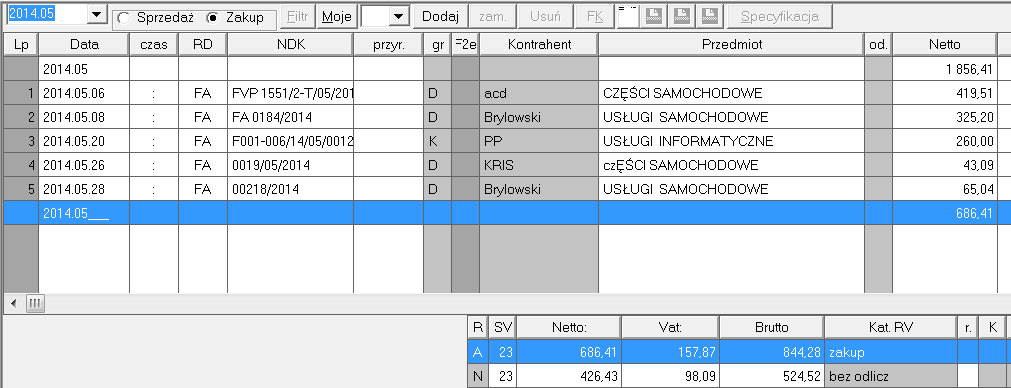Click the Moje button
Image resolution: width=1011 pixels, height=388 pixels.
click(x=337, y=17)
